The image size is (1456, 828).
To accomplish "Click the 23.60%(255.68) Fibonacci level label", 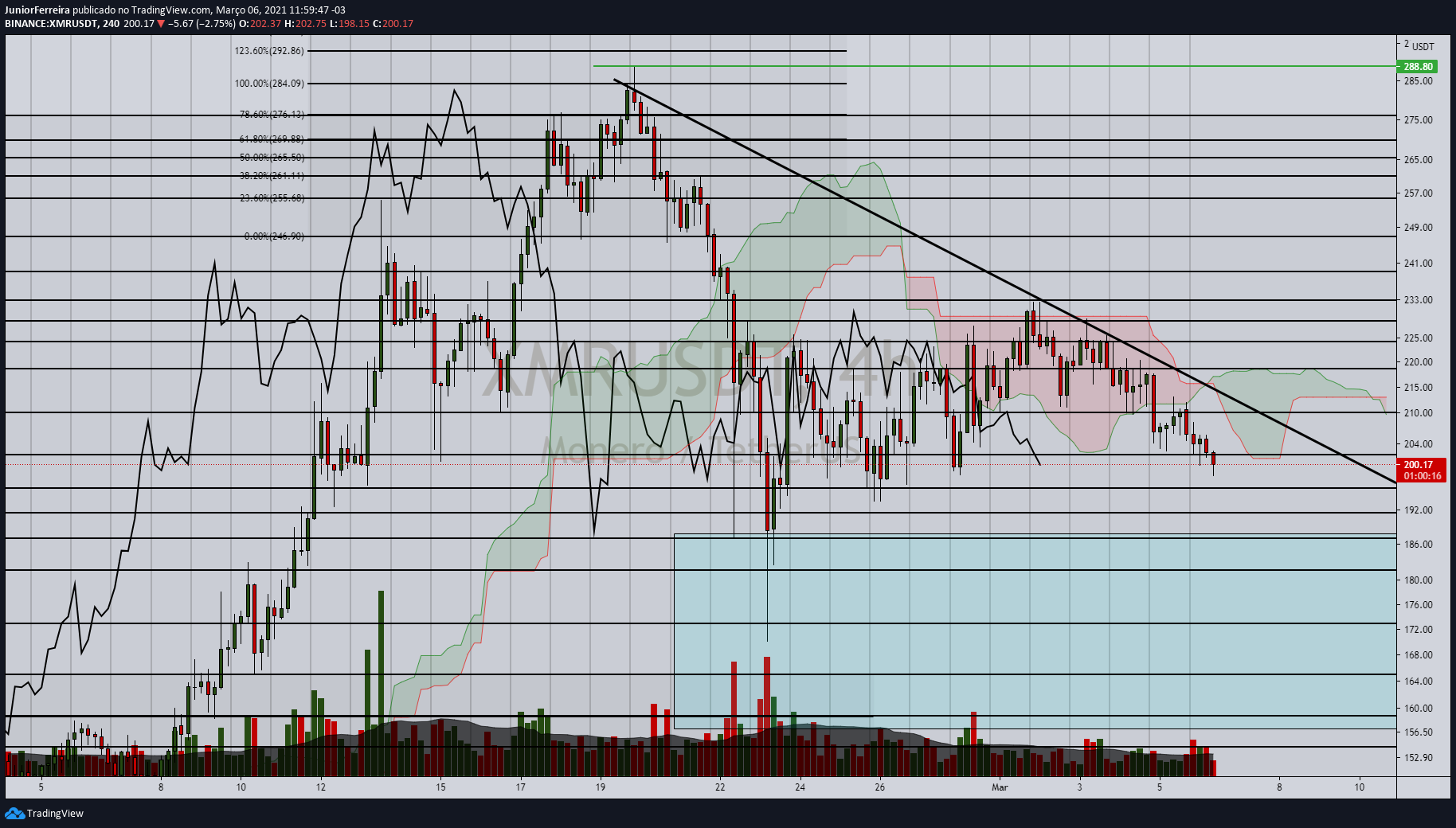I will pos(272,198).
